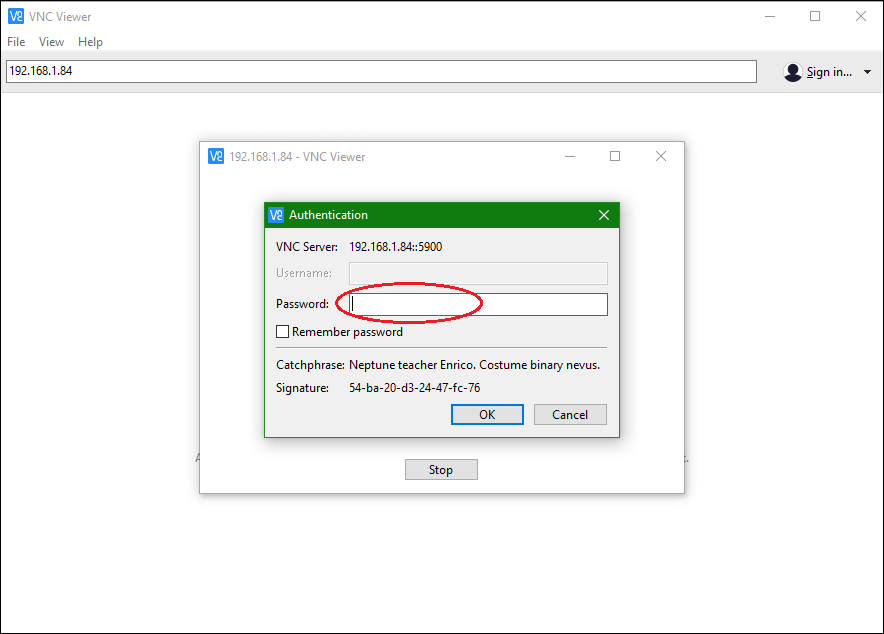Image resolution: width=884 pixels, height=634 pixels.
Task: Click the 'Authentication' dialog title text
Action: [328, 215]
